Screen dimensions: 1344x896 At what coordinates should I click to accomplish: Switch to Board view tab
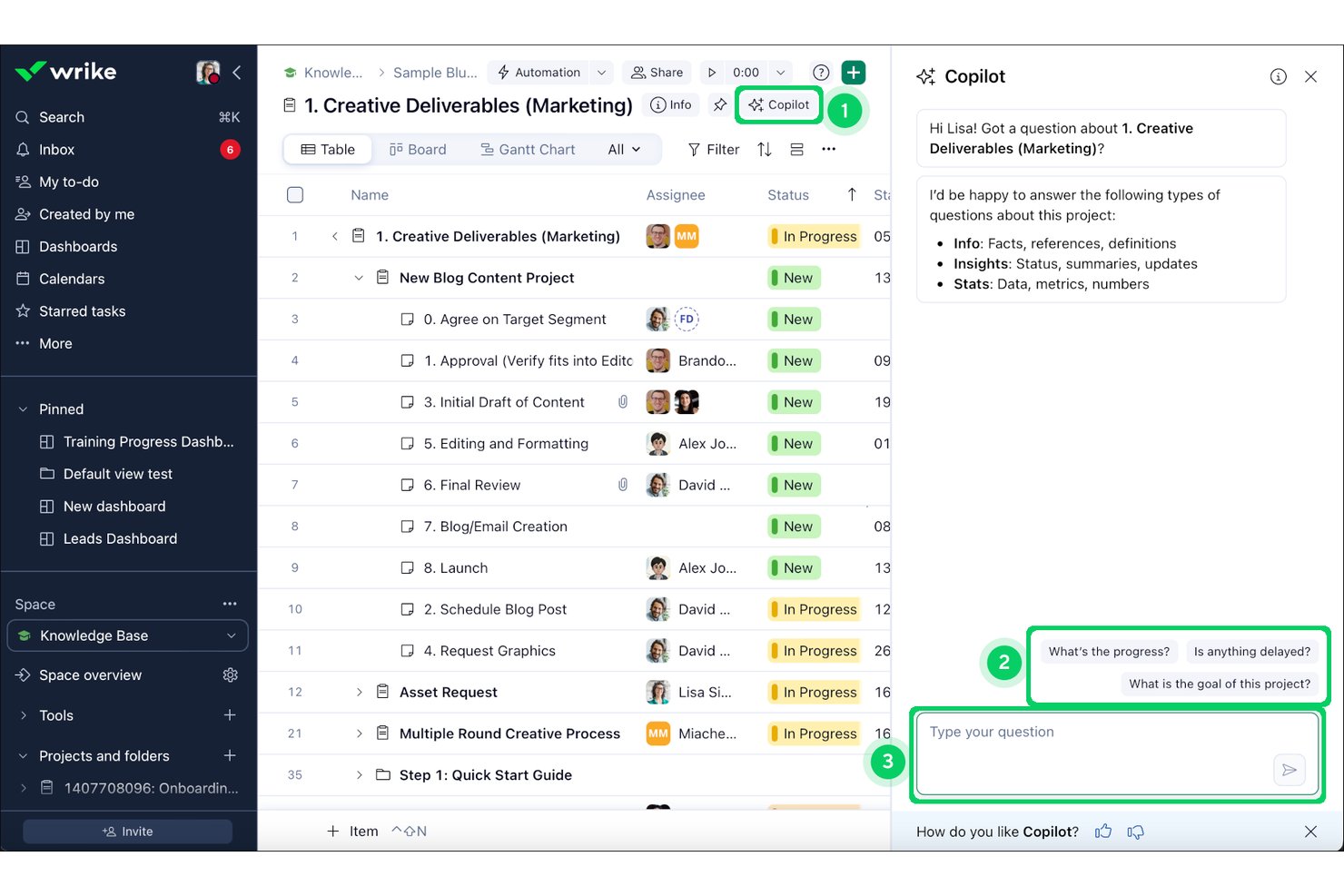click(x=418, y=150)
